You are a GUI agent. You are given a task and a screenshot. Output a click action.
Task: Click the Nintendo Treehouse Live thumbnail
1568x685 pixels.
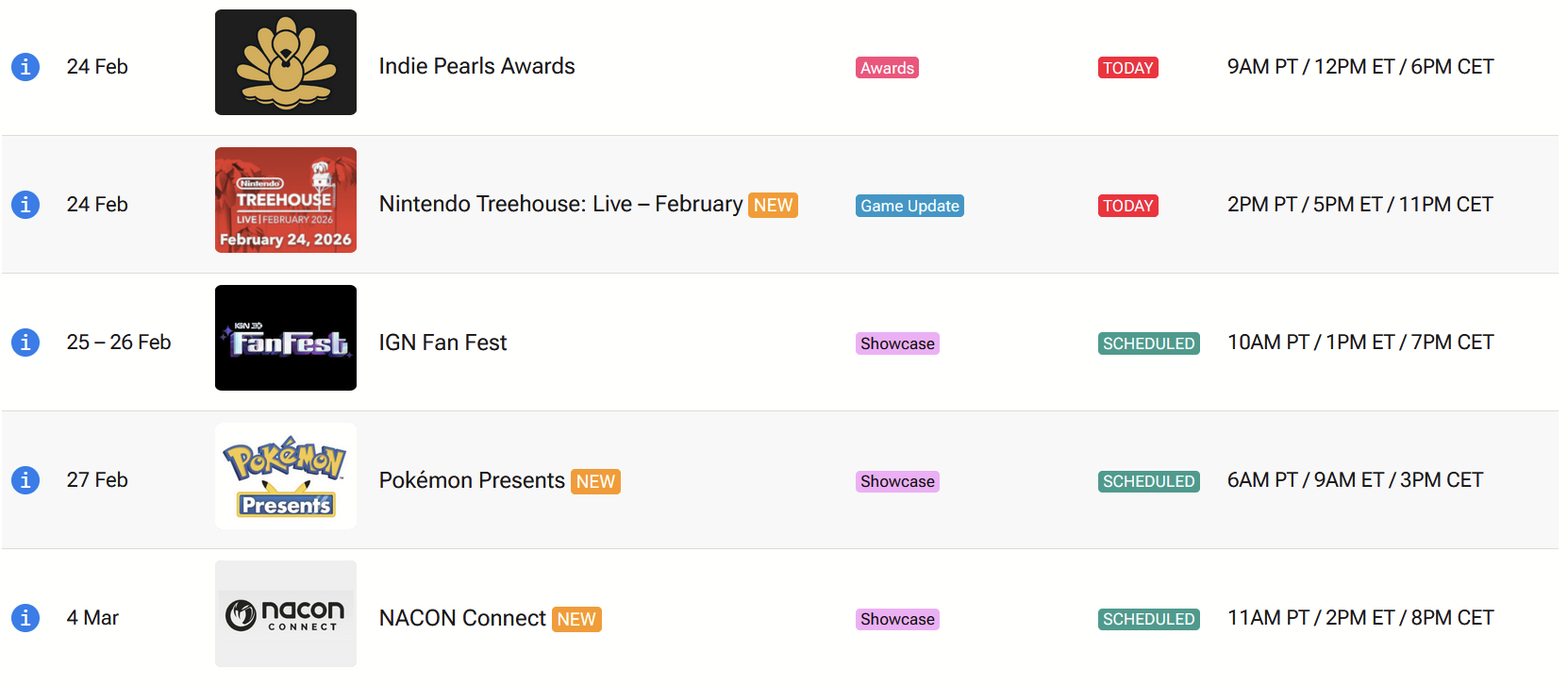tap(286, 200)
